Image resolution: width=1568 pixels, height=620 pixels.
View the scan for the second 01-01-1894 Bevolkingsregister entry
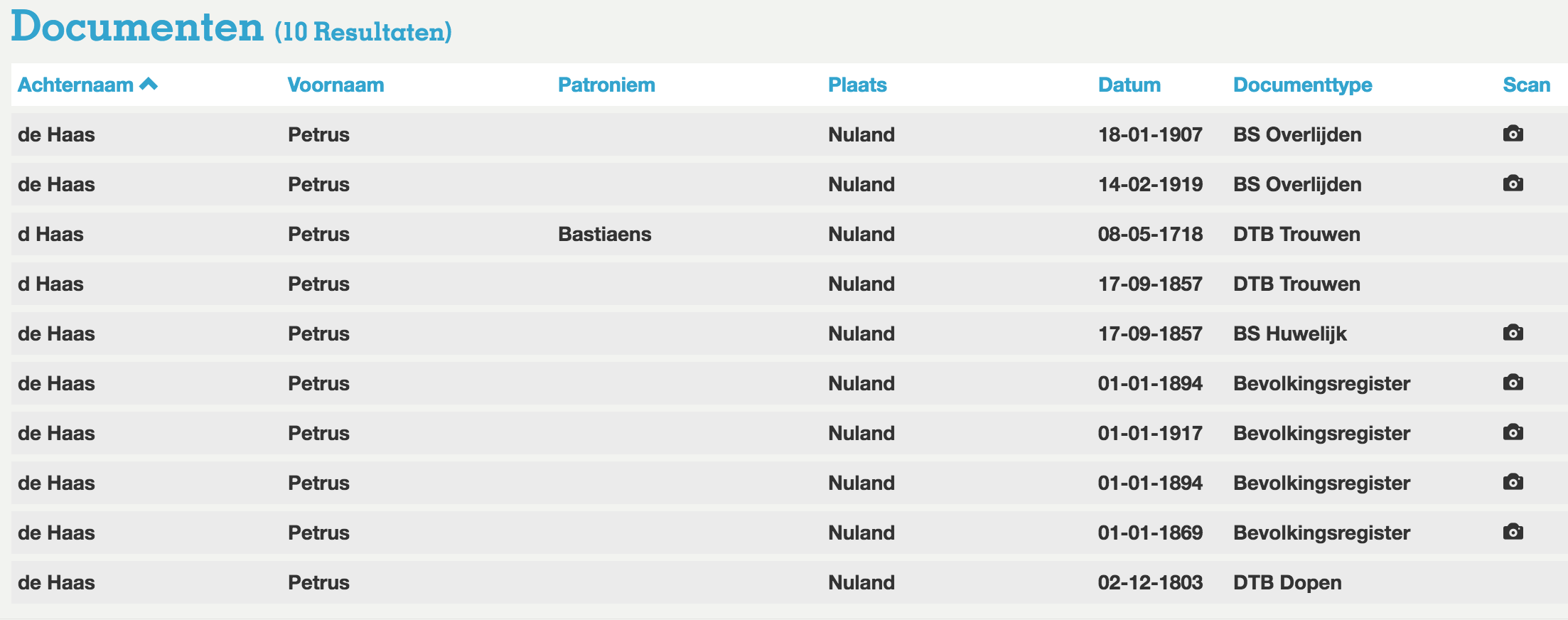click(1513, 481)
